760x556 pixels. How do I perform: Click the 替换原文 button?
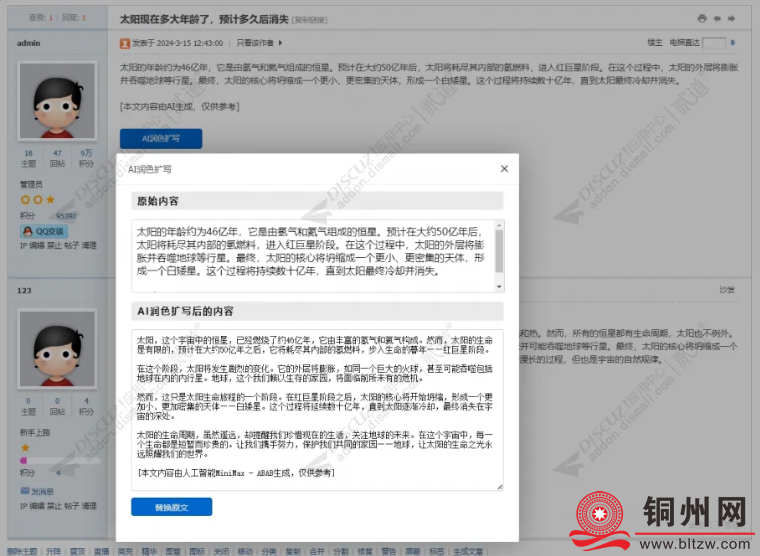tap(172, 507)
